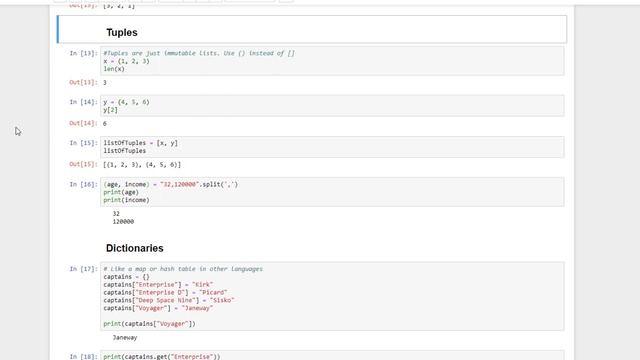Click the Enterprise D = Picard line
640x360 pixels.
tap(165, 293)
